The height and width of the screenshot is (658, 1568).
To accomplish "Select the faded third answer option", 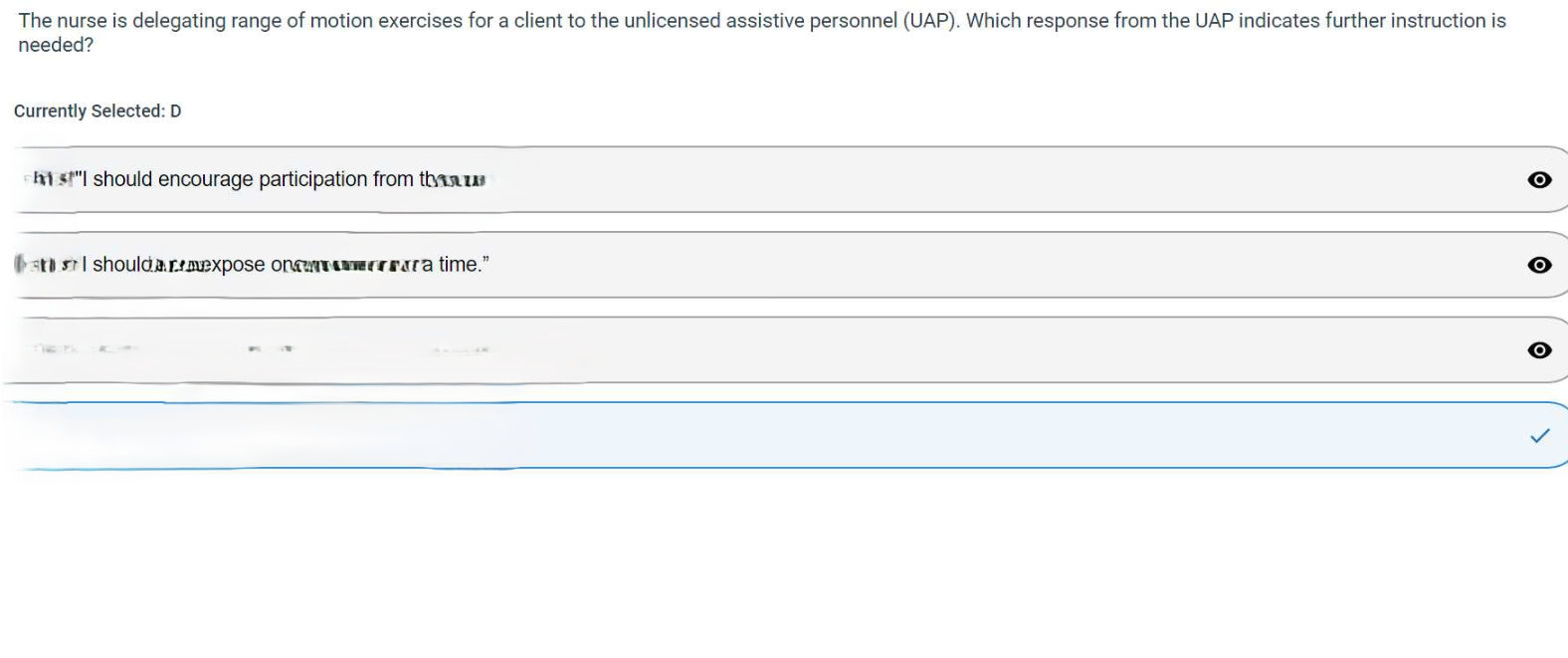I will click(696, 350).
